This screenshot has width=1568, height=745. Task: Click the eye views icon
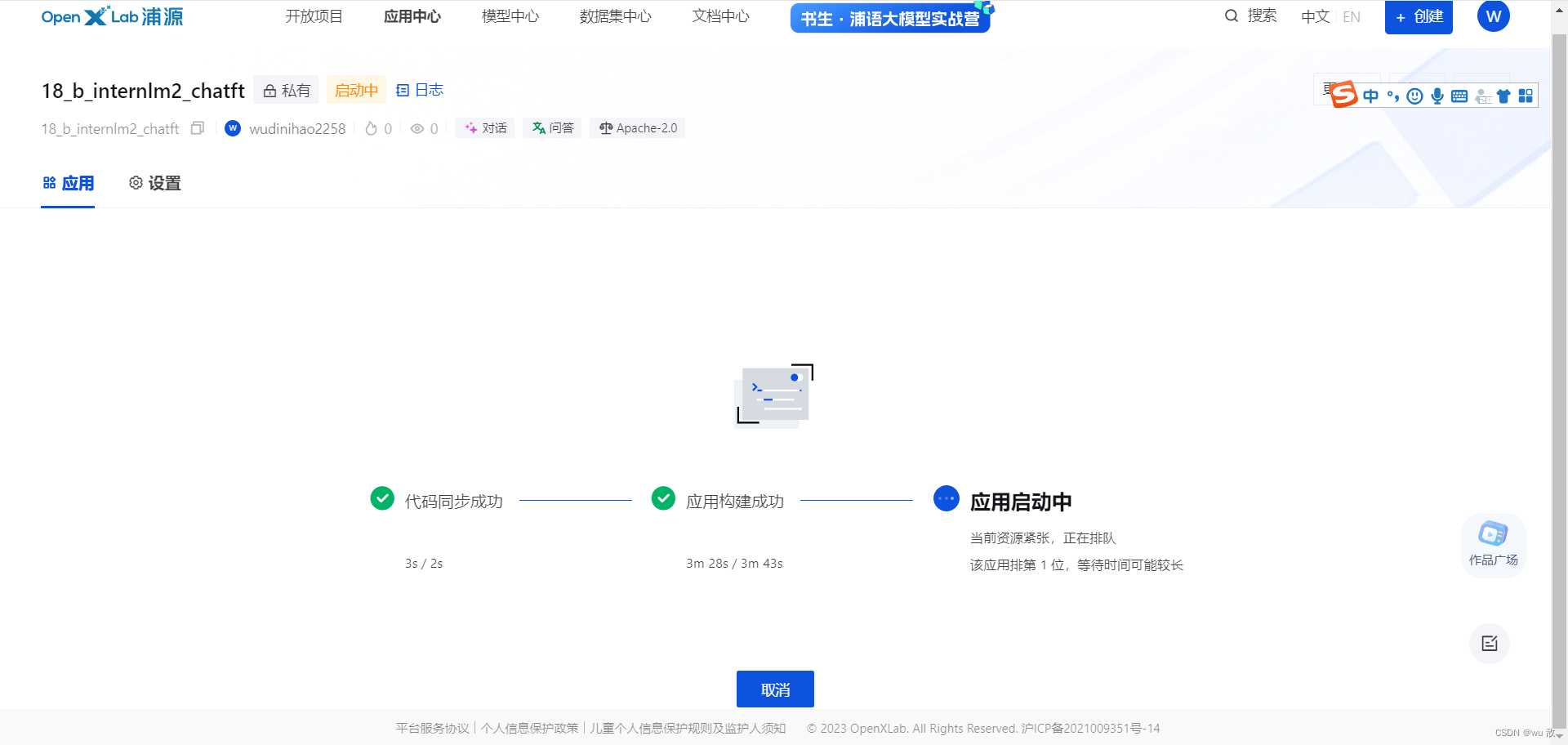(417, 128)
